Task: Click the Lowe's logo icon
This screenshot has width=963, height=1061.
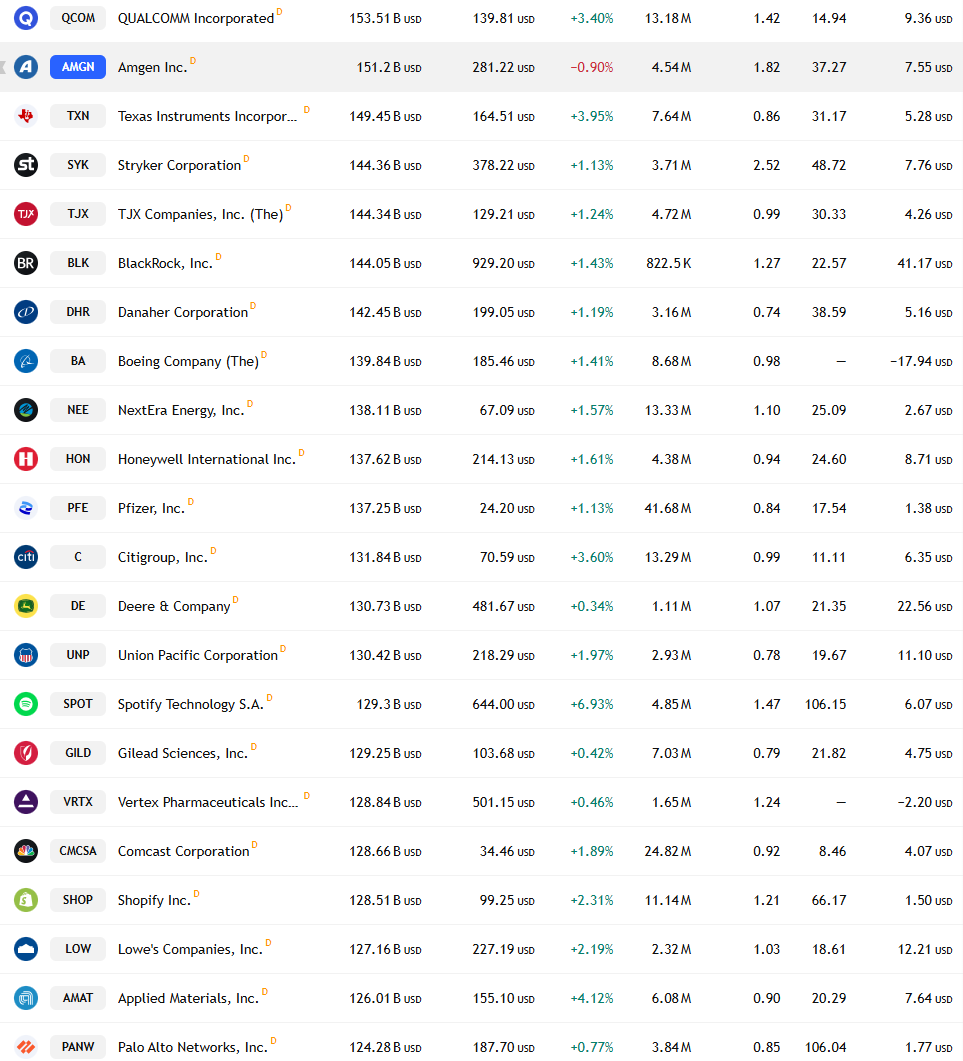Action: tap(26, 949)
